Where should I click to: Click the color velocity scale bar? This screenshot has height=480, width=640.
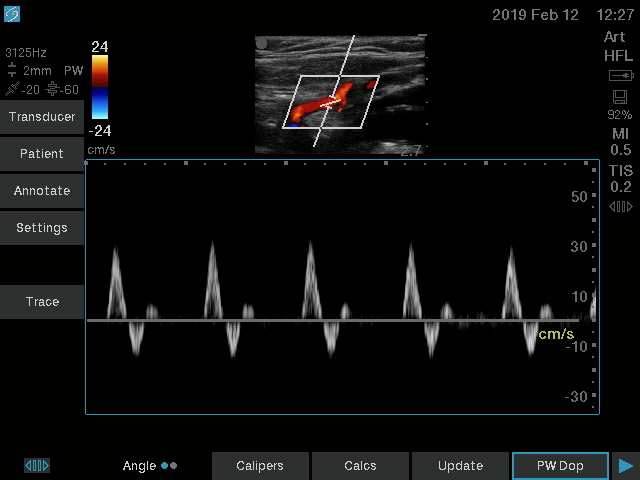click(x=100, y=87)
